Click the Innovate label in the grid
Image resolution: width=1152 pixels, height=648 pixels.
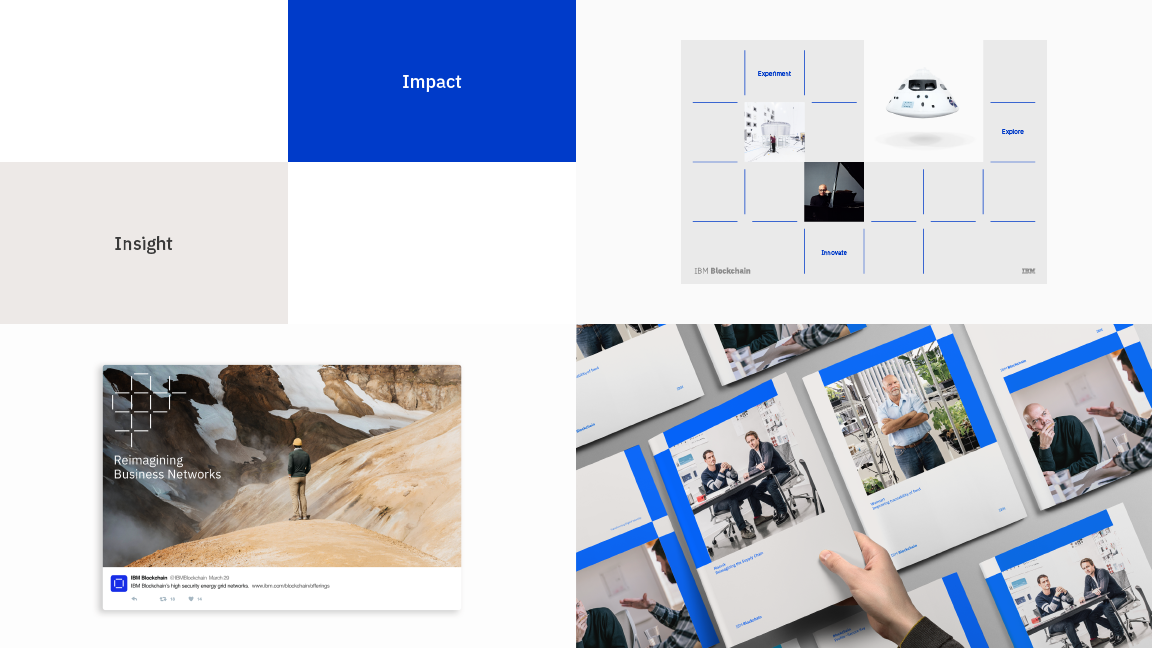pos(834,253)
